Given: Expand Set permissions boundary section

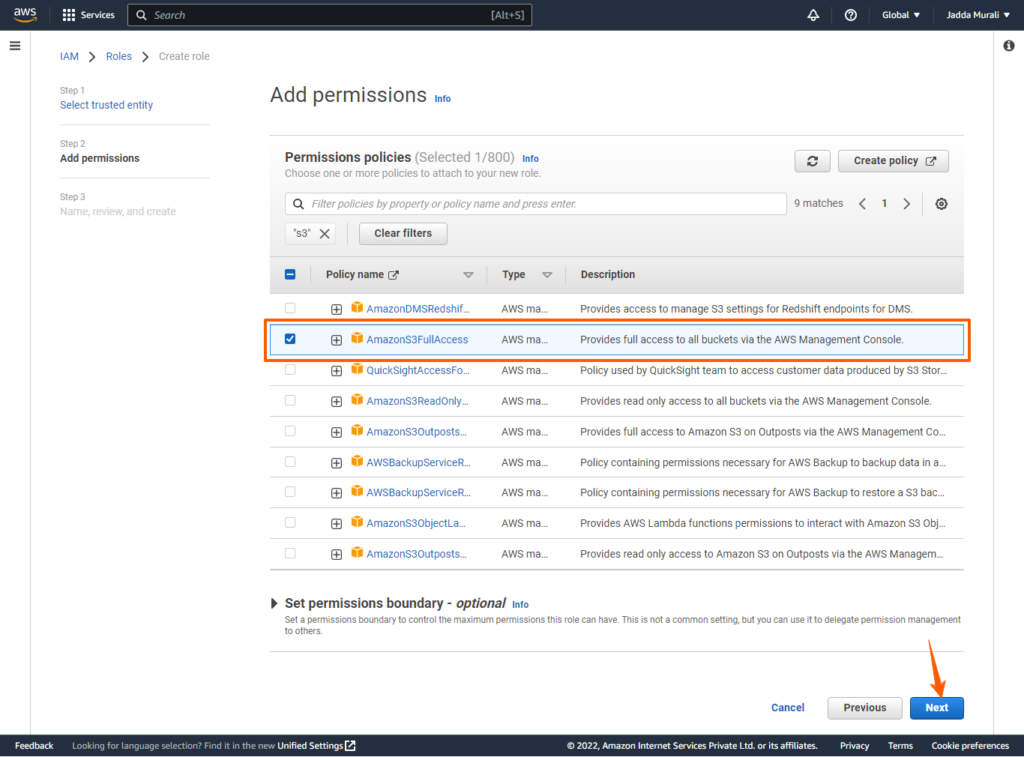Looking at the screenshot, I should pos(274,604).
